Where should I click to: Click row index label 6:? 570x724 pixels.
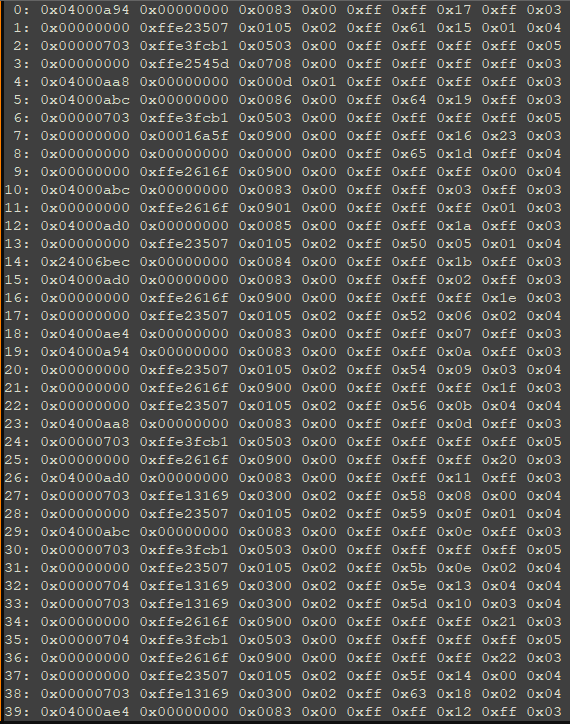coord(21,118)
